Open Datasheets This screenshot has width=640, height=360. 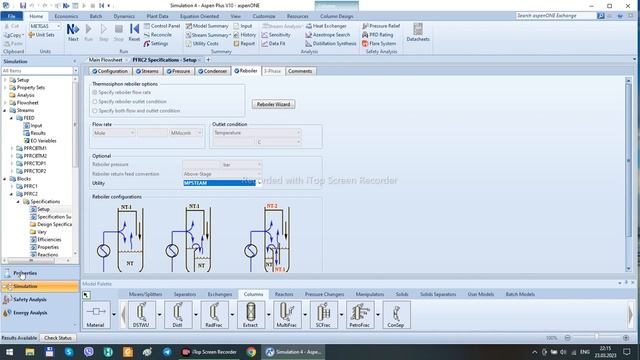coord(418,32)
